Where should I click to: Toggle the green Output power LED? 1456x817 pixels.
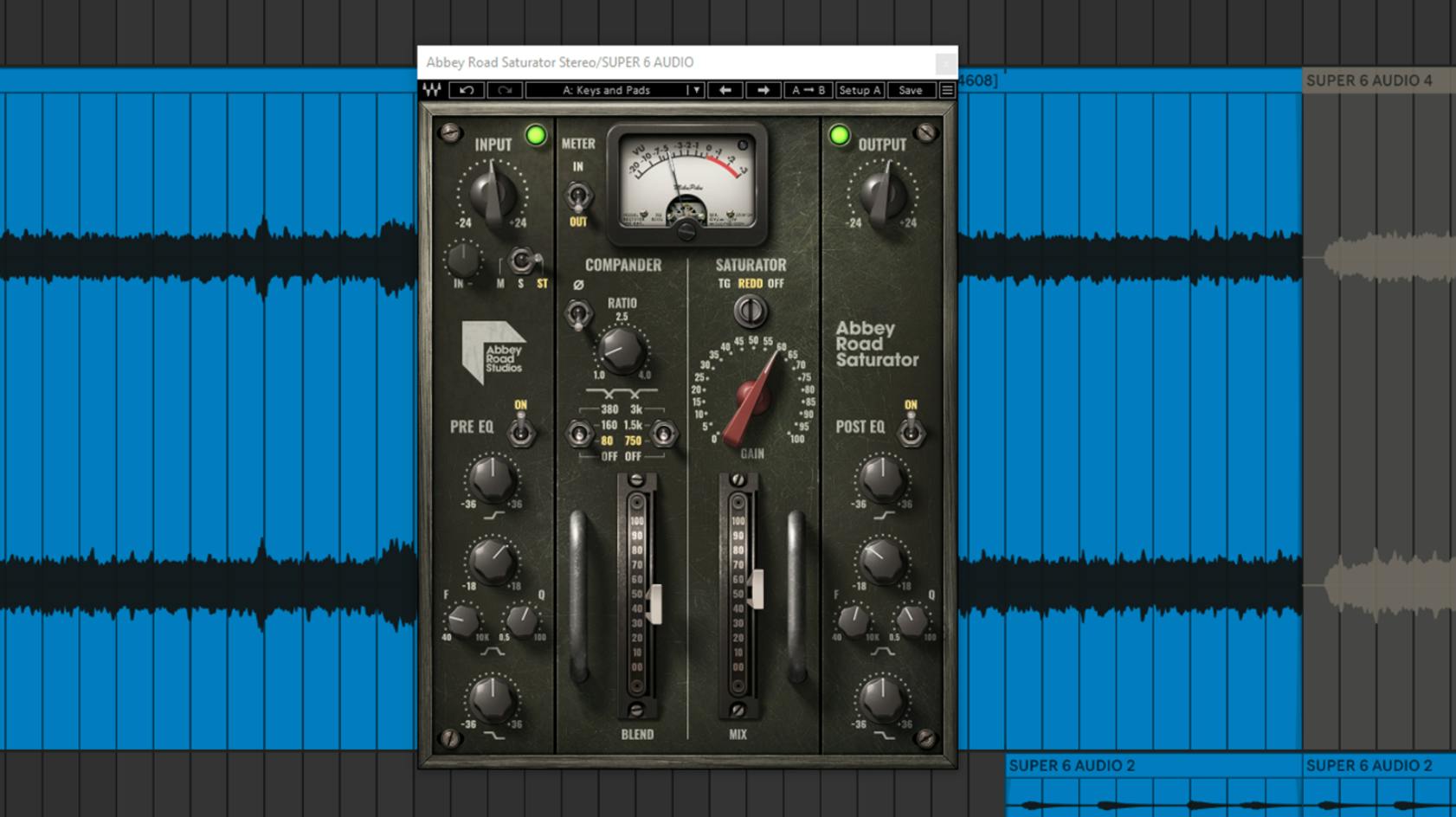839,135
